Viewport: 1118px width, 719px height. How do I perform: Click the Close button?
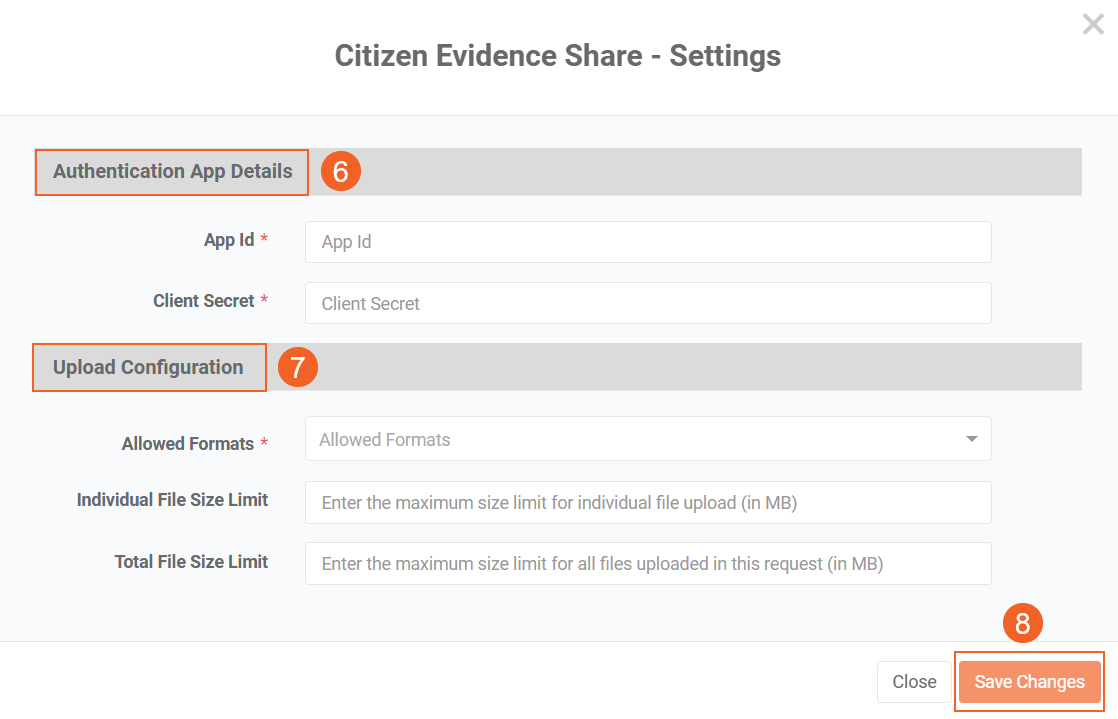pyautogui.click(x=914, y=682)
